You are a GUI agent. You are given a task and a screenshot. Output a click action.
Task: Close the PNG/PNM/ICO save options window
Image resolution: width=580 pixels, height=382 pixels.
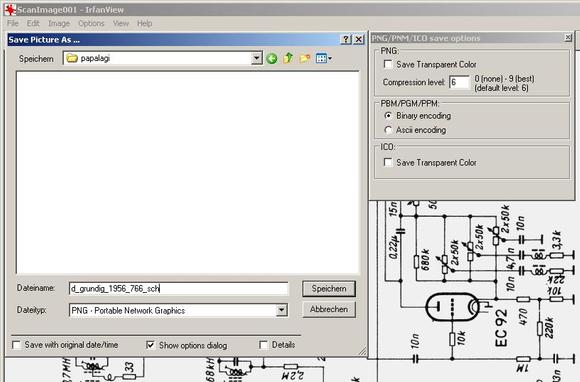(x=568, y=37)
